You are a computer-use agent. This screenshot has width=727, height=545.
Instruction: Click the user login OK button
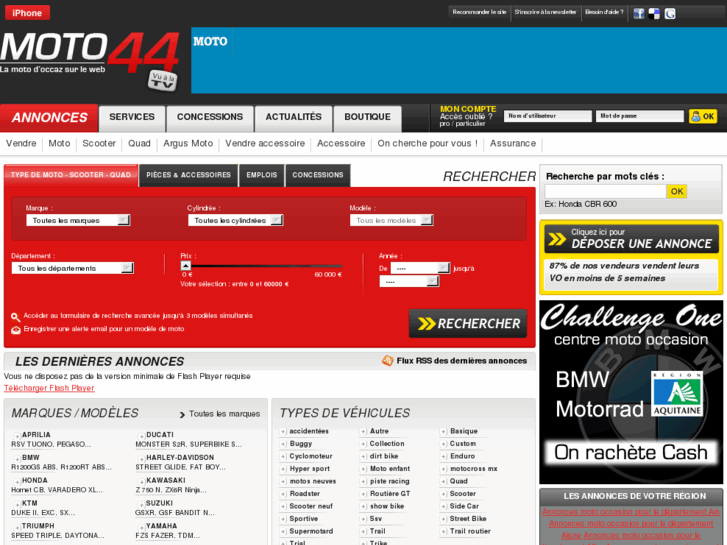pyautogui.click(x=703, y=116)
